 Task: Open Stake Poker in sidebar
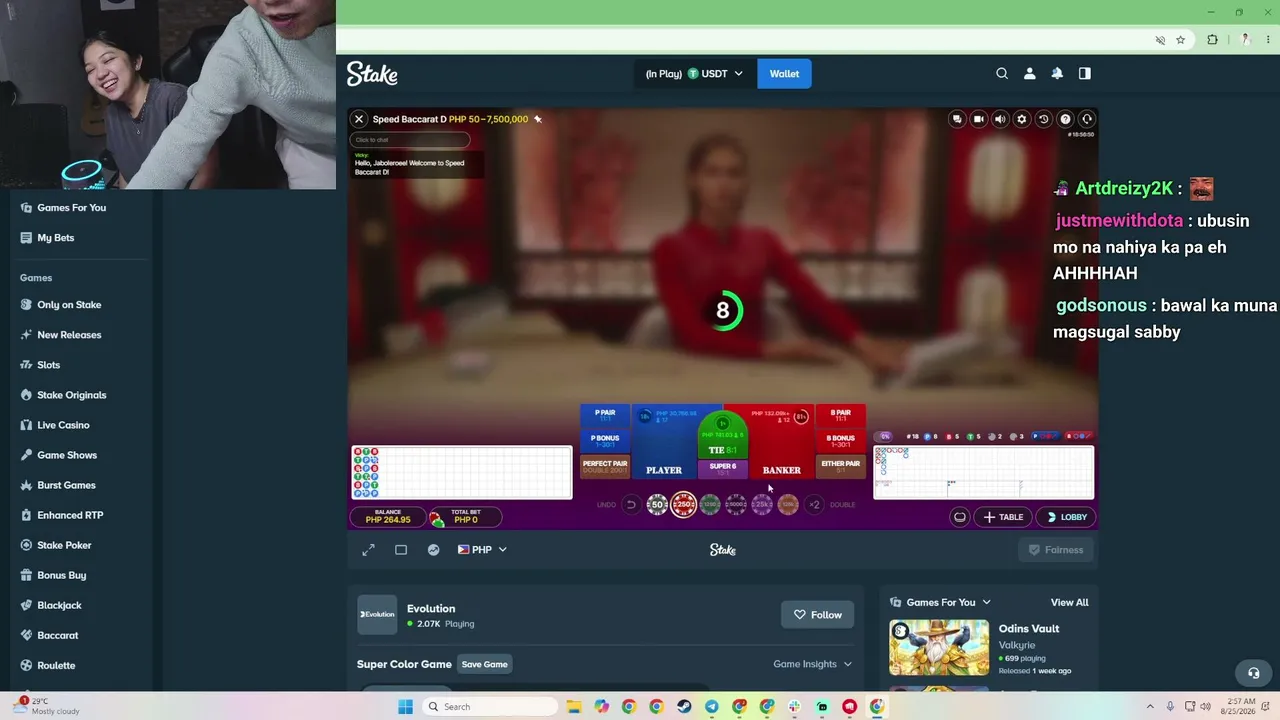tap(64, 545)
